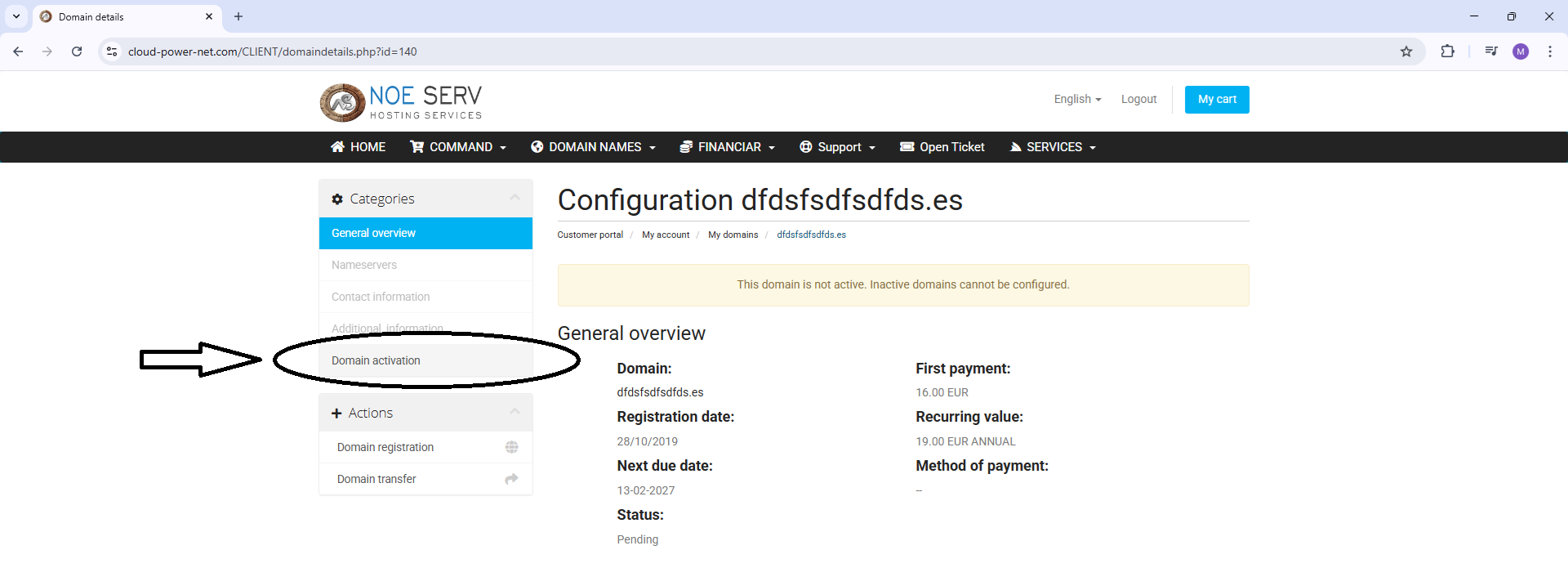Expand the DOMAIN NAMES menu
1568x568 pixels.
[594, 147]
